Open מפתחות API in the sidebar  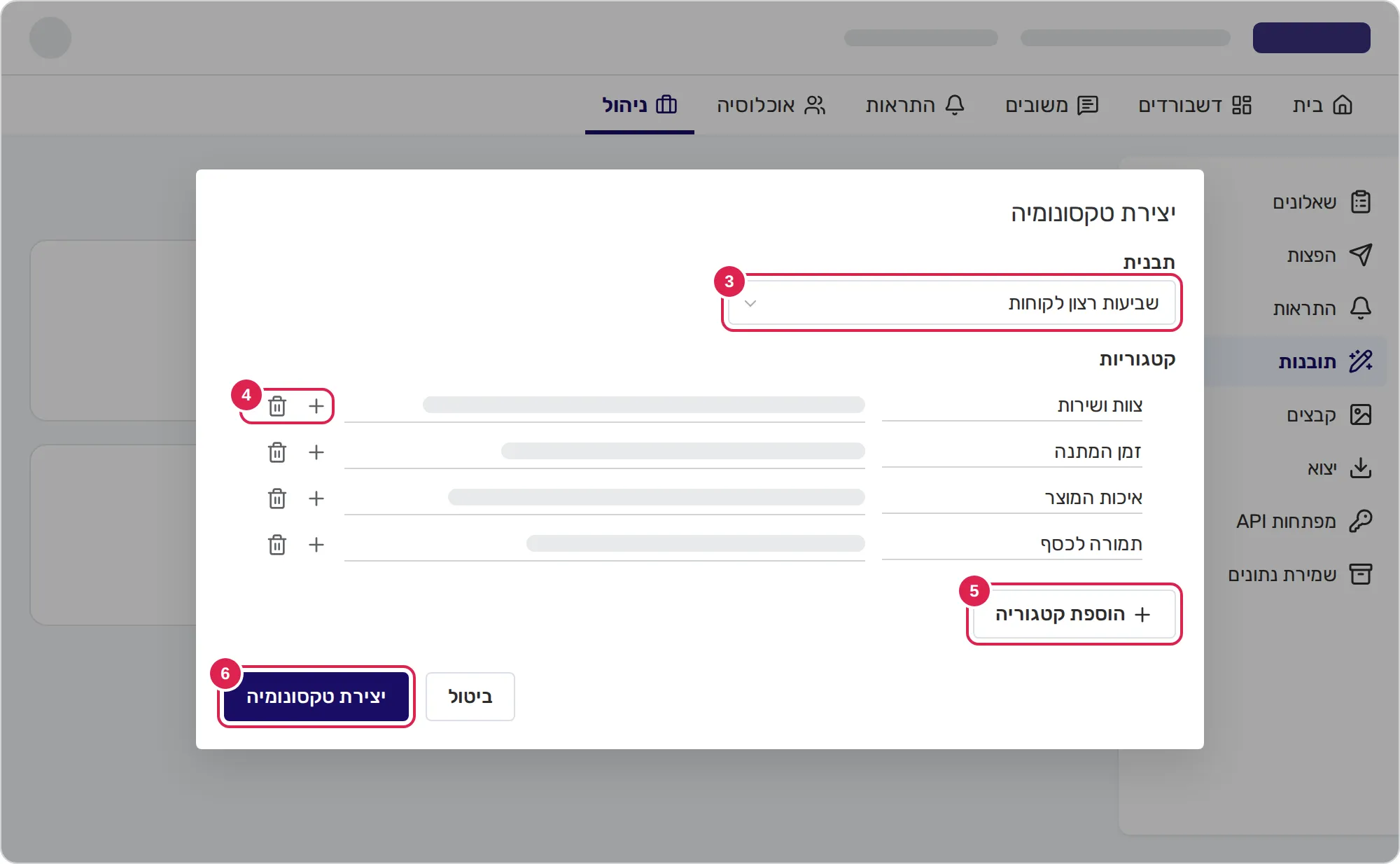[x=1304, y=522]
